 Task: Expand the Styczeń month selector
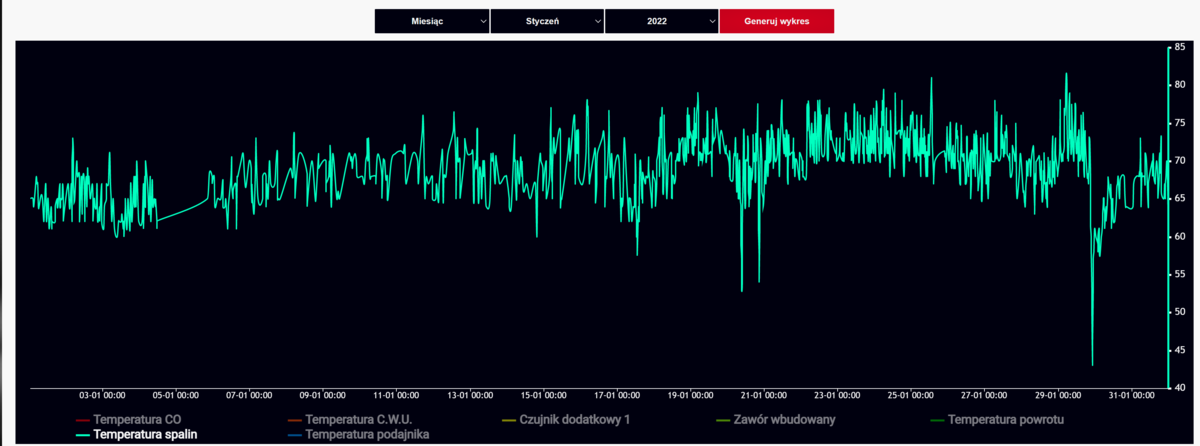[x=547, y=21]
